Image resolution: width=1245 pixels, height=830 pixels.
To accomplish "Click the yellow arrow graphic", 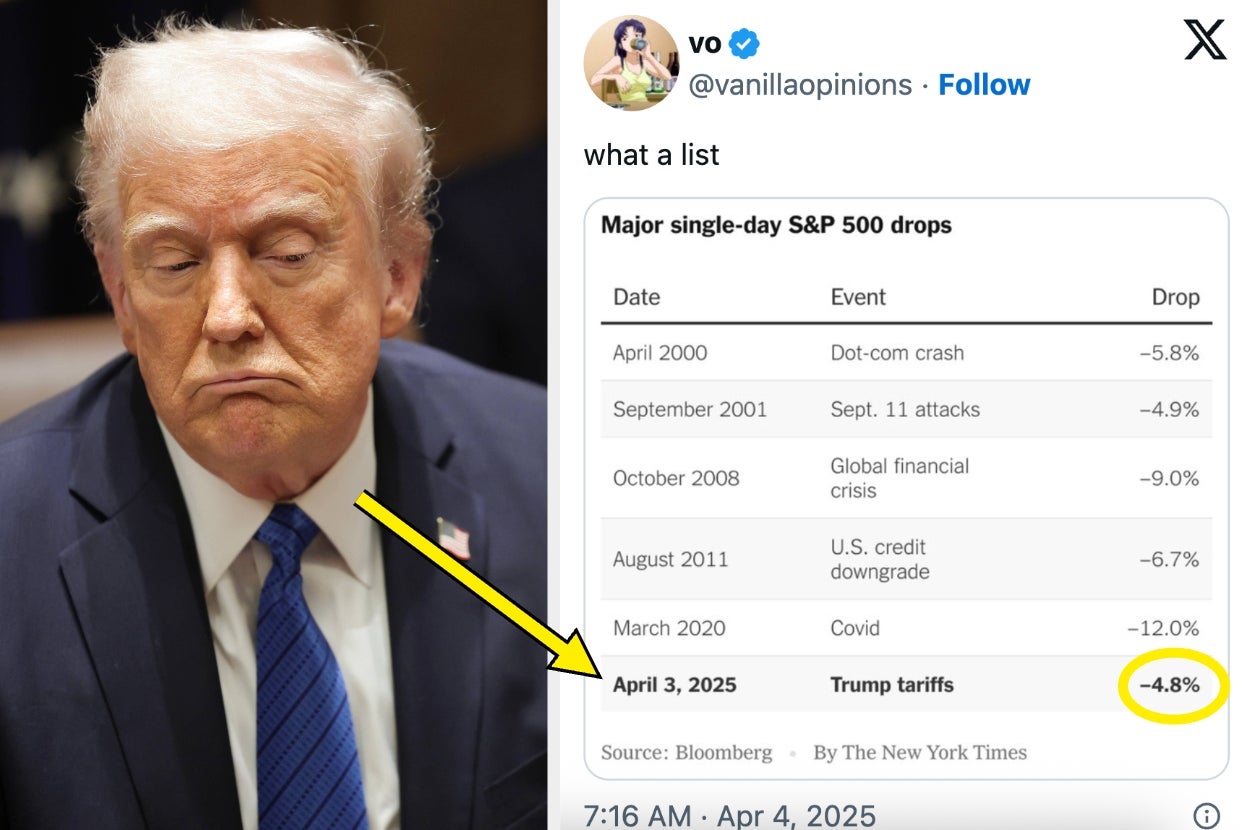I will tap(476, 586).
